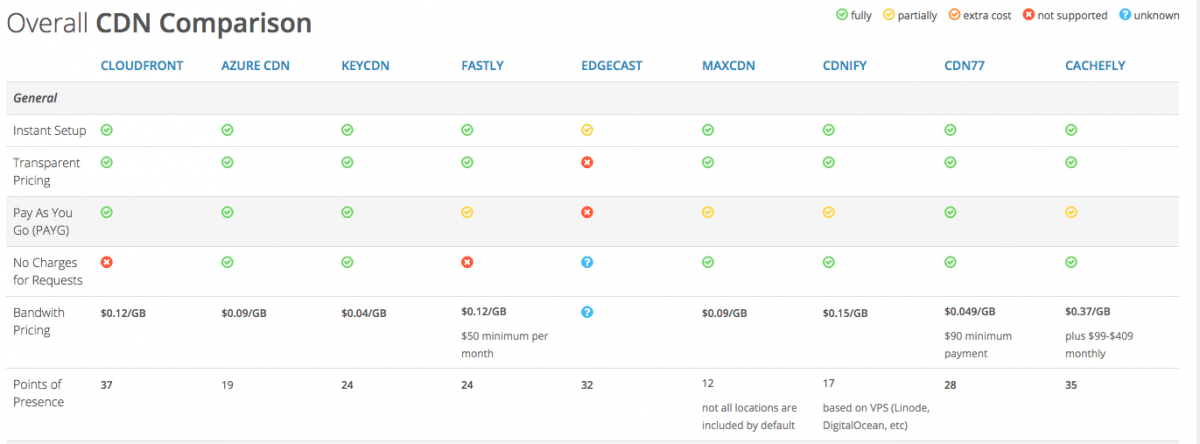The image size is (1200, 444).
Task: Click the red 'not supported' legend icon
Action: click(1027, 15)
